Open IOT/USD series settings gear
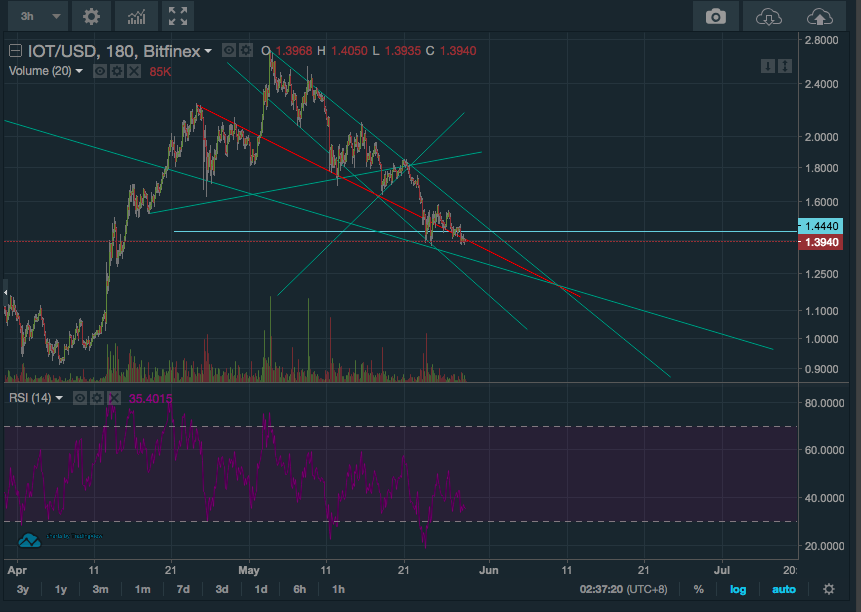 tap(246, 50)
